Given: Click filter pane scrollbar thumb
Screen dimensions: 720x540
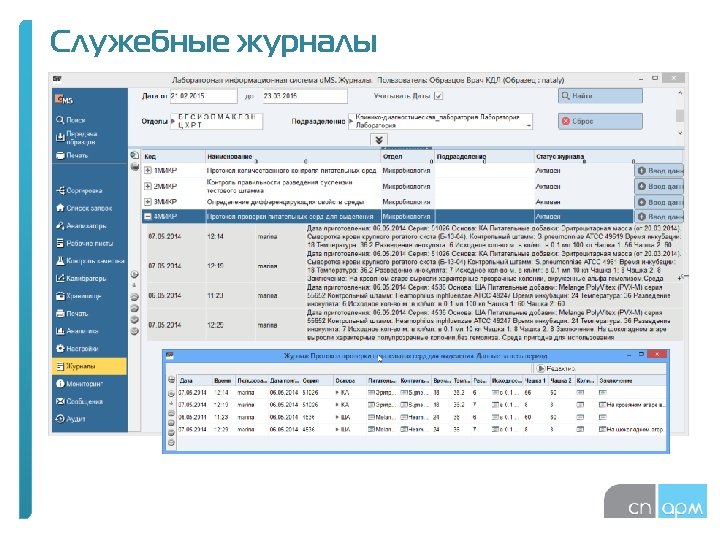Looking at the screenshot, I should tap(680, 115).
